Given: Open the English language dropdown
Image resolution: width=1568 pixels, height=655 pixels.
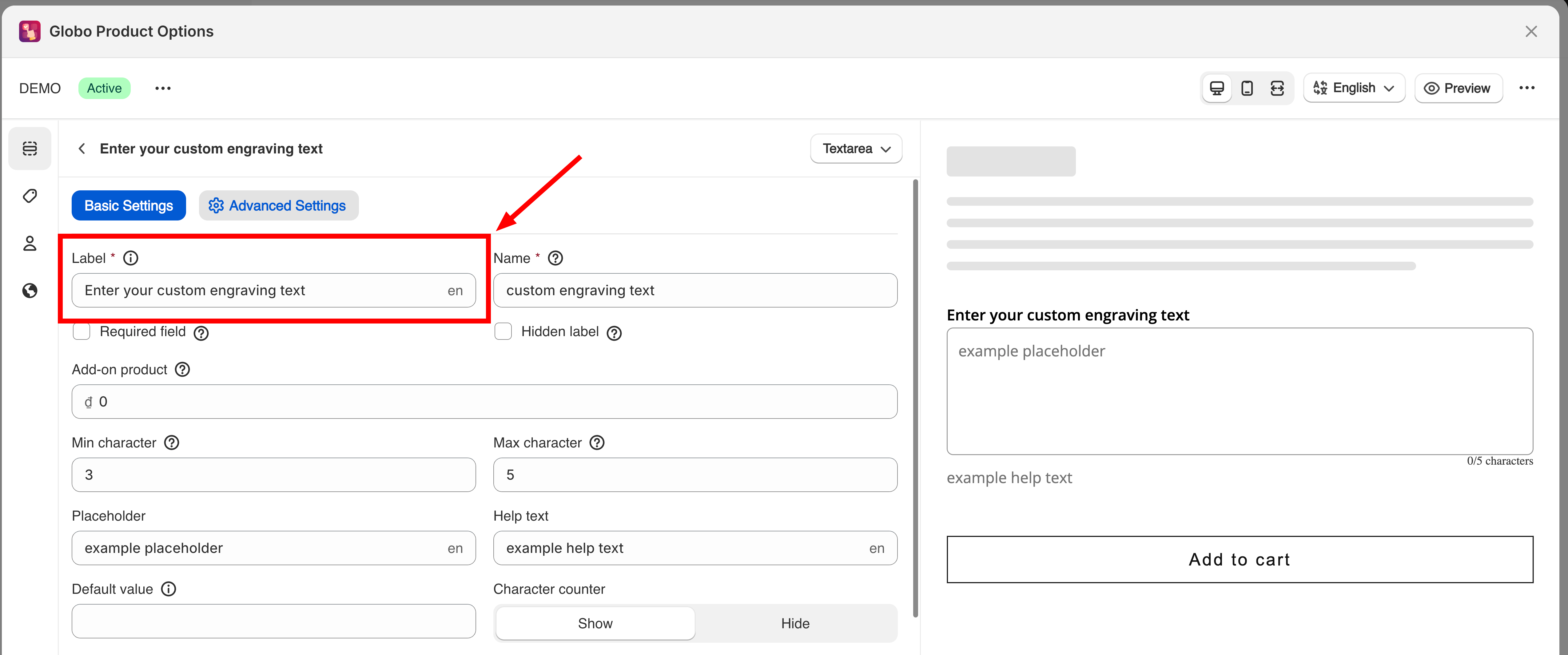Looking at the screenshot, I should [1354, 88].
